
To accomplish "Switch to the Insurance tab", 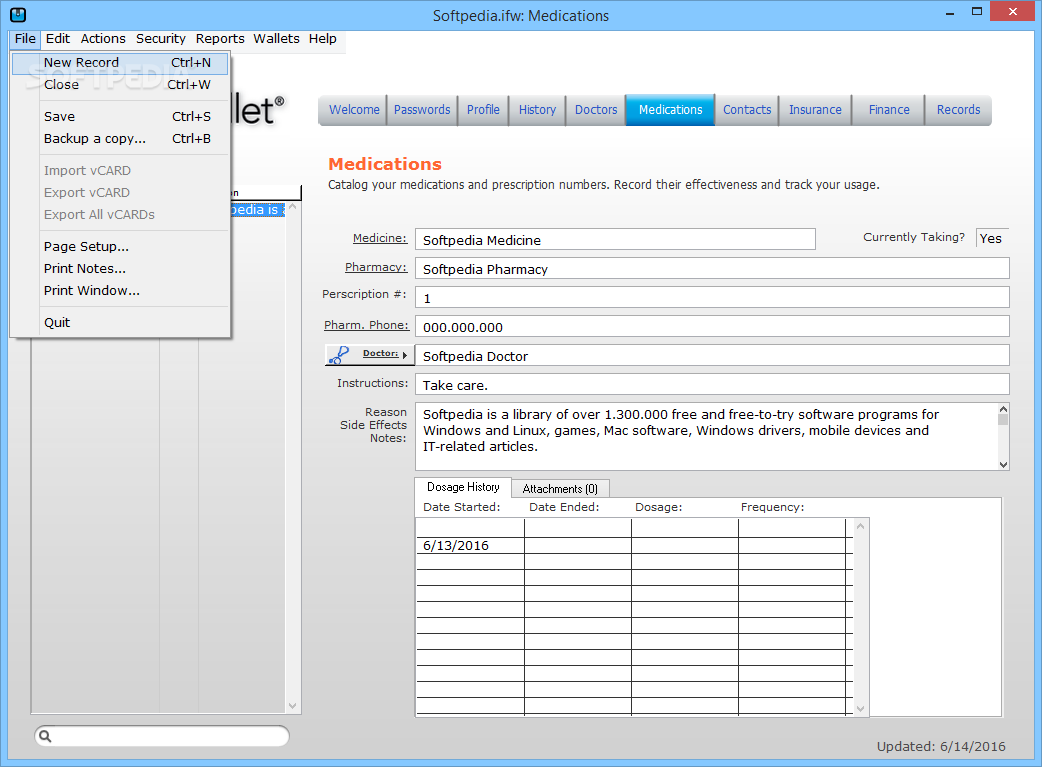I will click(x=815, y=110).
